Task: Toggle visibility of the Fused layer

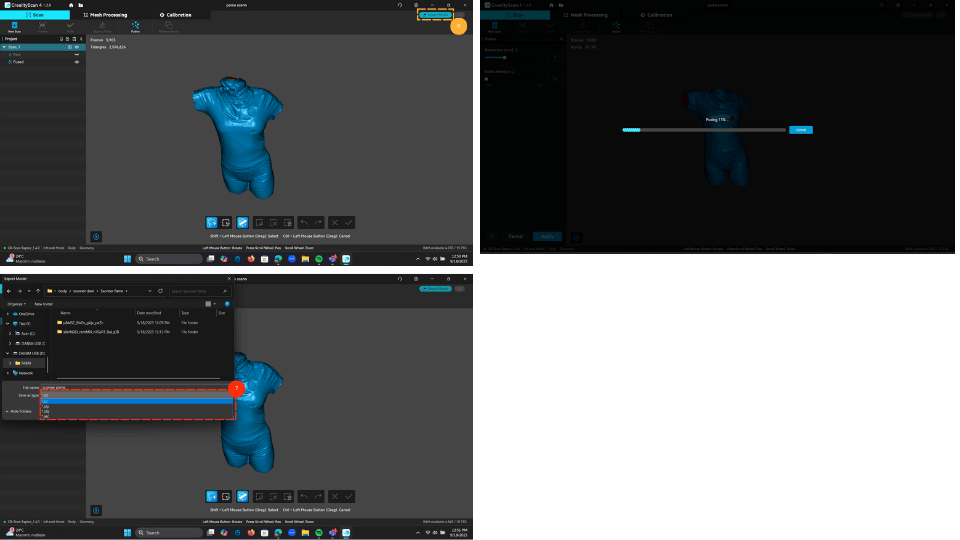Action: (x=77, y=62)
